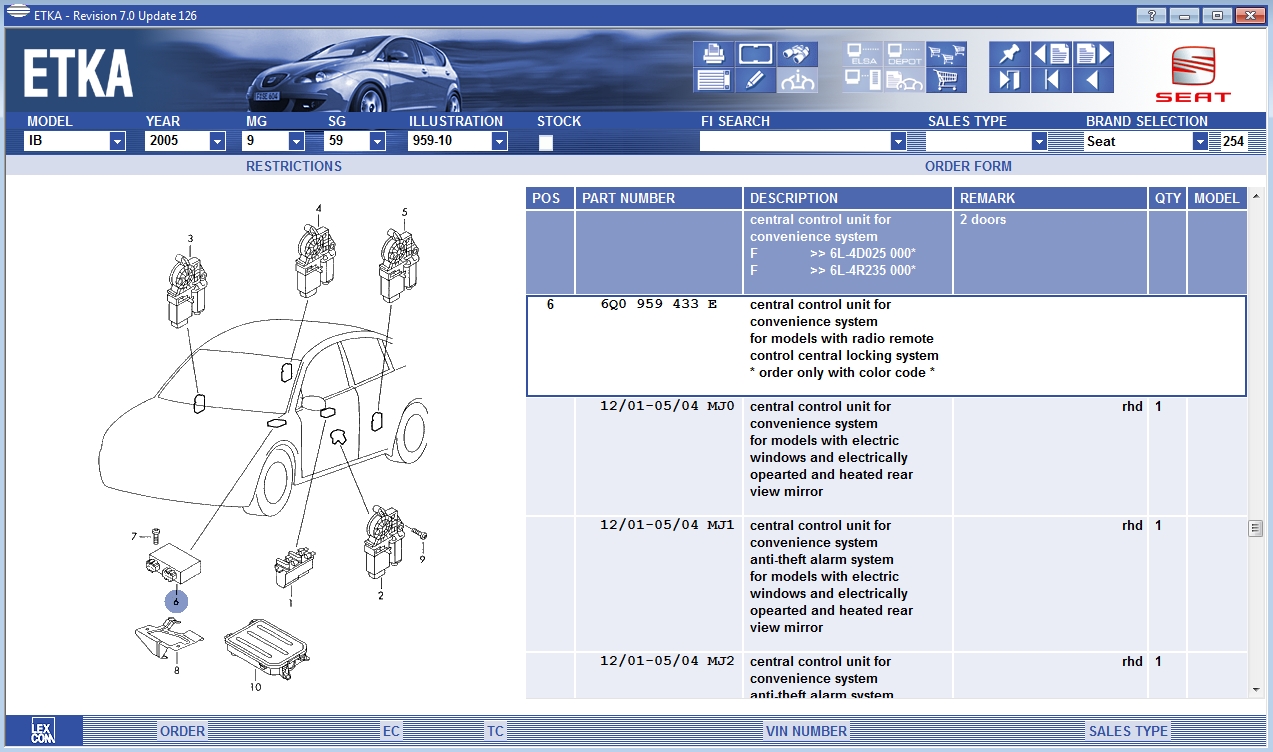Open the lined list icon below the printer

tap(713, 80)
